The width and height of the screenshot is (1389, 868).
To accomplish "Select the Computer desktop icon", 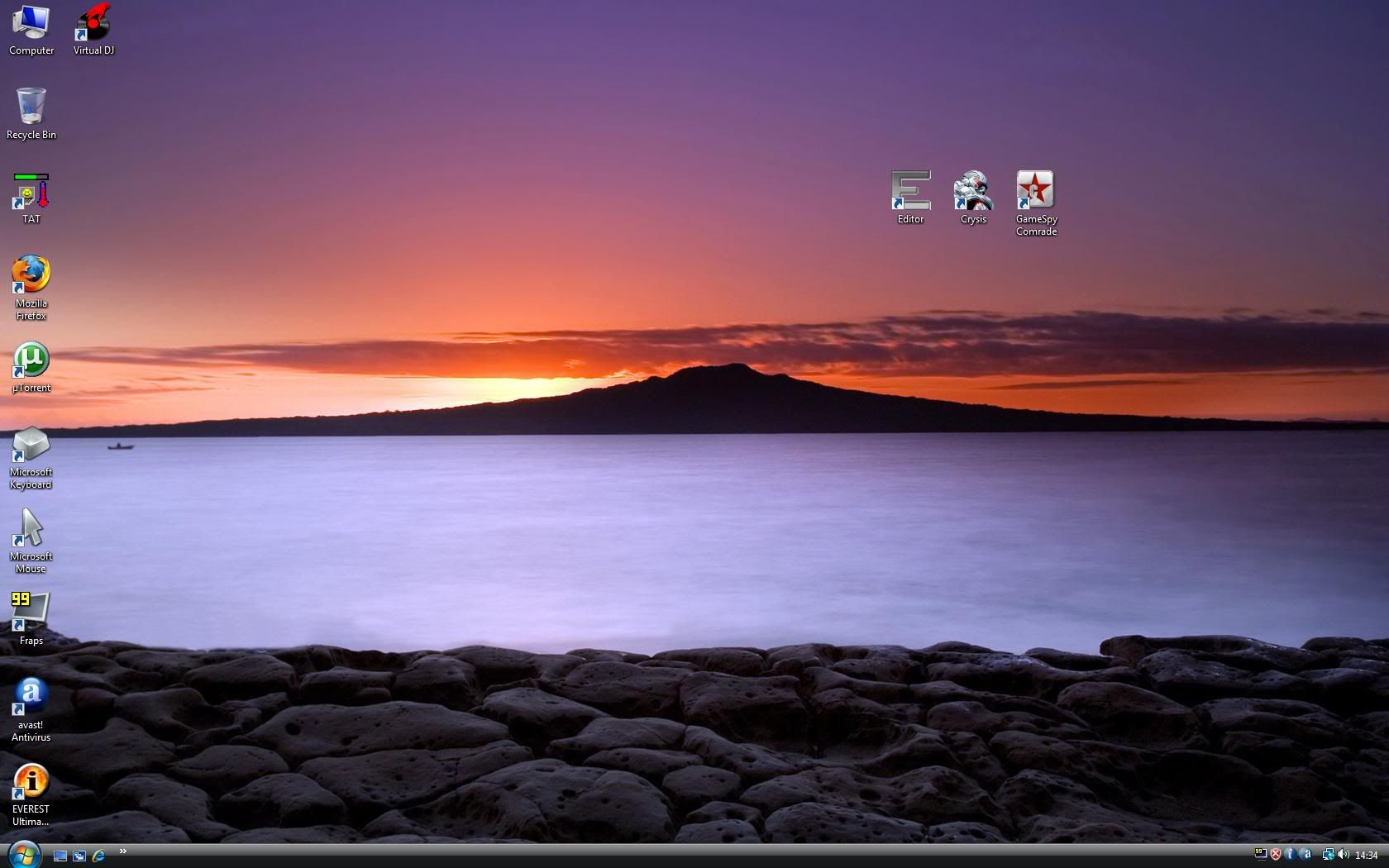I will [31, 29].
